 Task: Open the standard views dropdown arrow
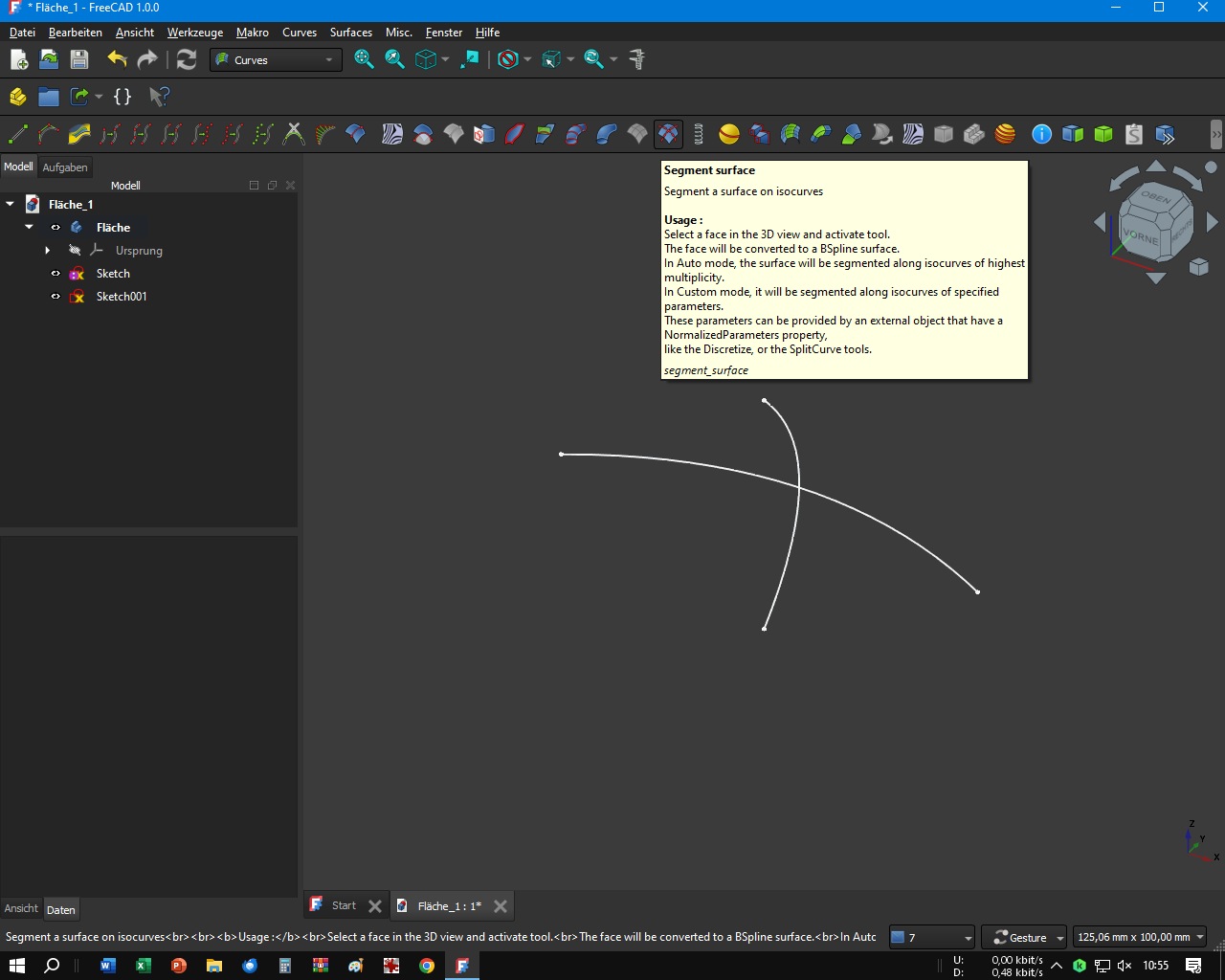tap(445, 59)
